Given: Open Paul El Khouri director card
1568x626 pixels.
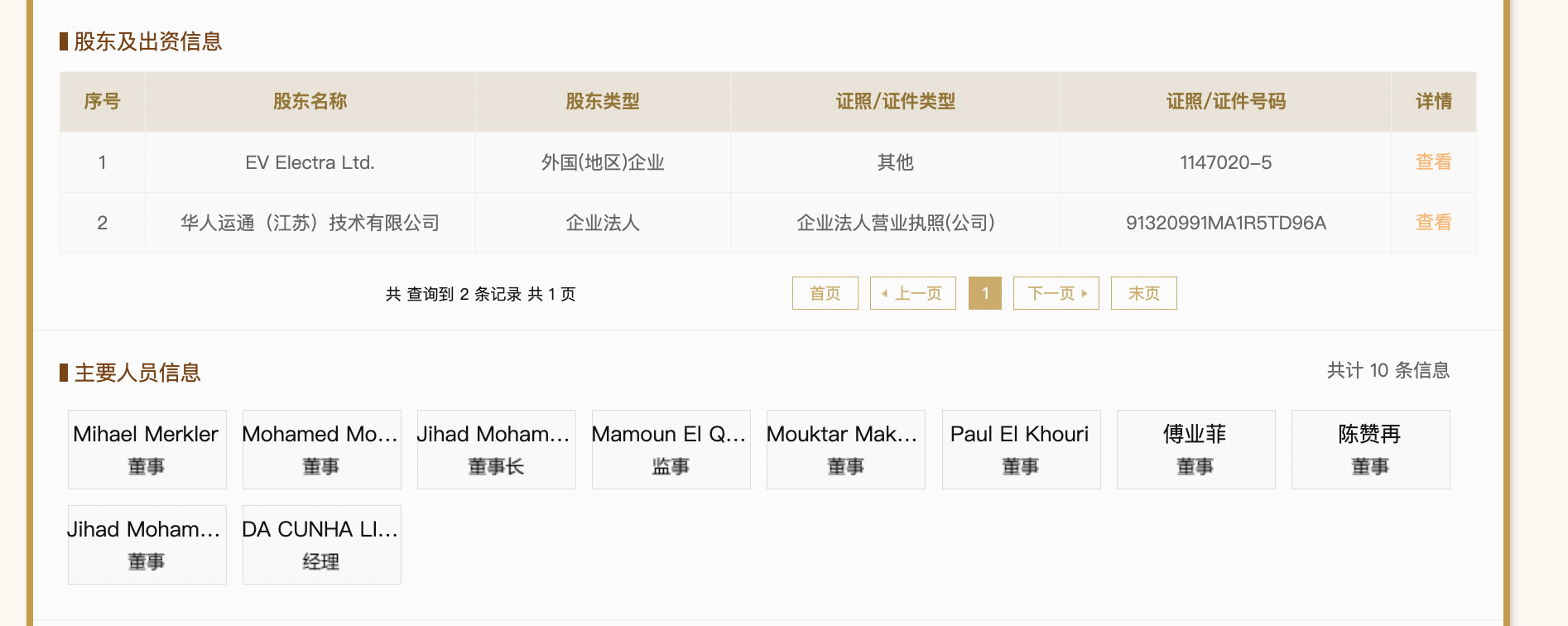Looking at the screenshot, I should (1020, 449).
